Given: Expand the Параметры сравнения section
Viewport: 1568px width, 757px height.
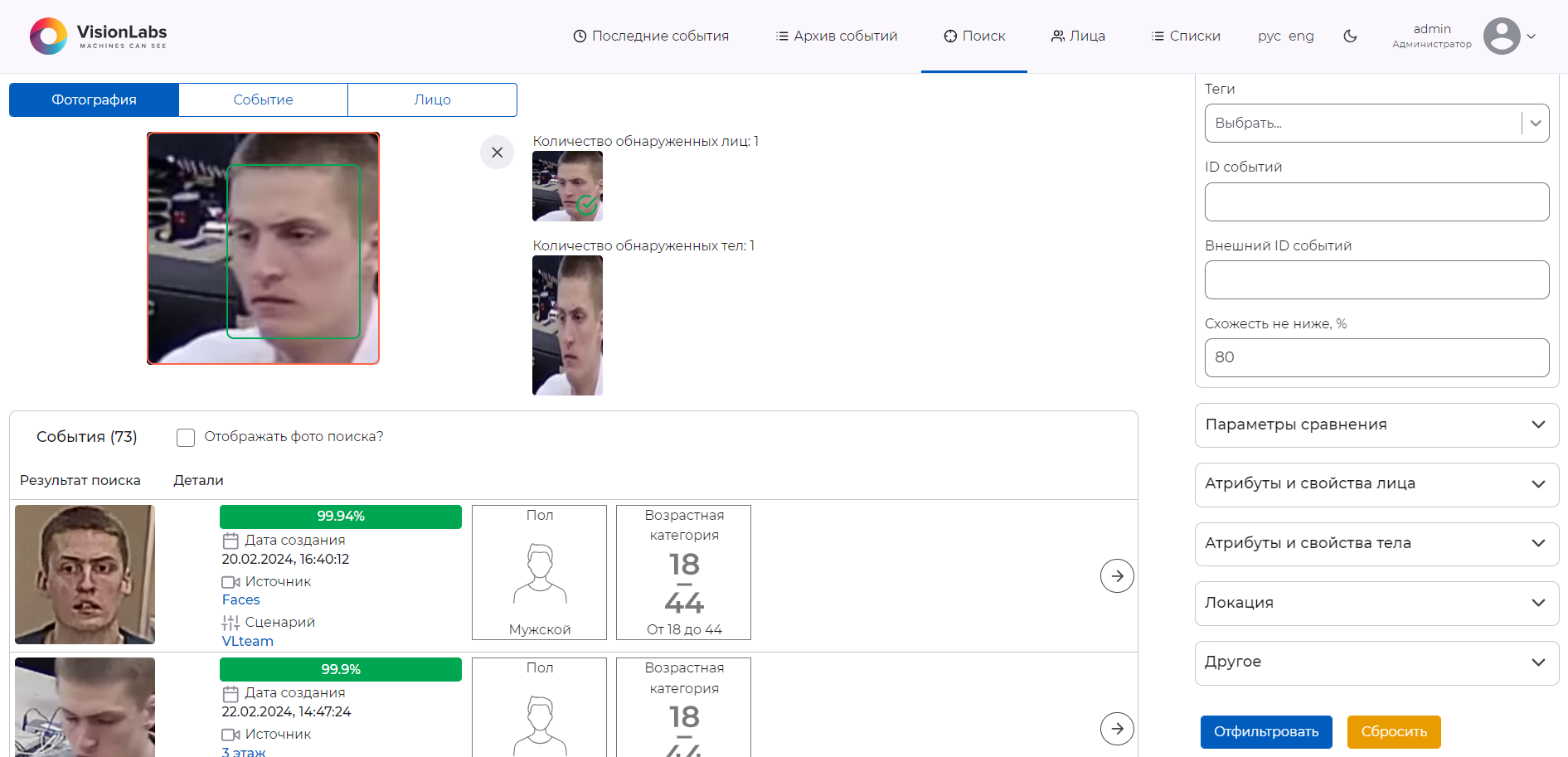Looking at the screenshot, I should pos(1376,425).
